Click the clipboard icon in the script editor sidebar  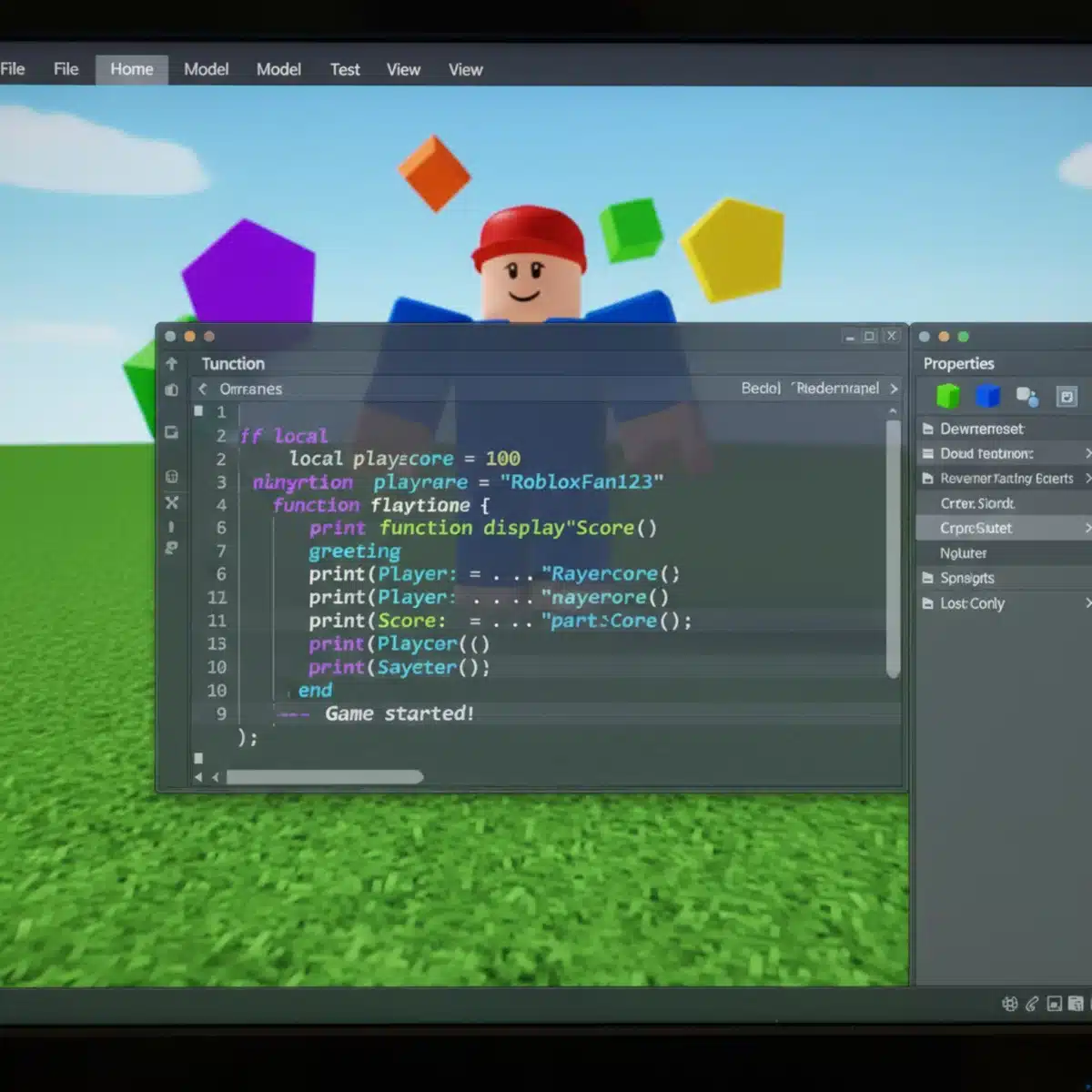172,389
